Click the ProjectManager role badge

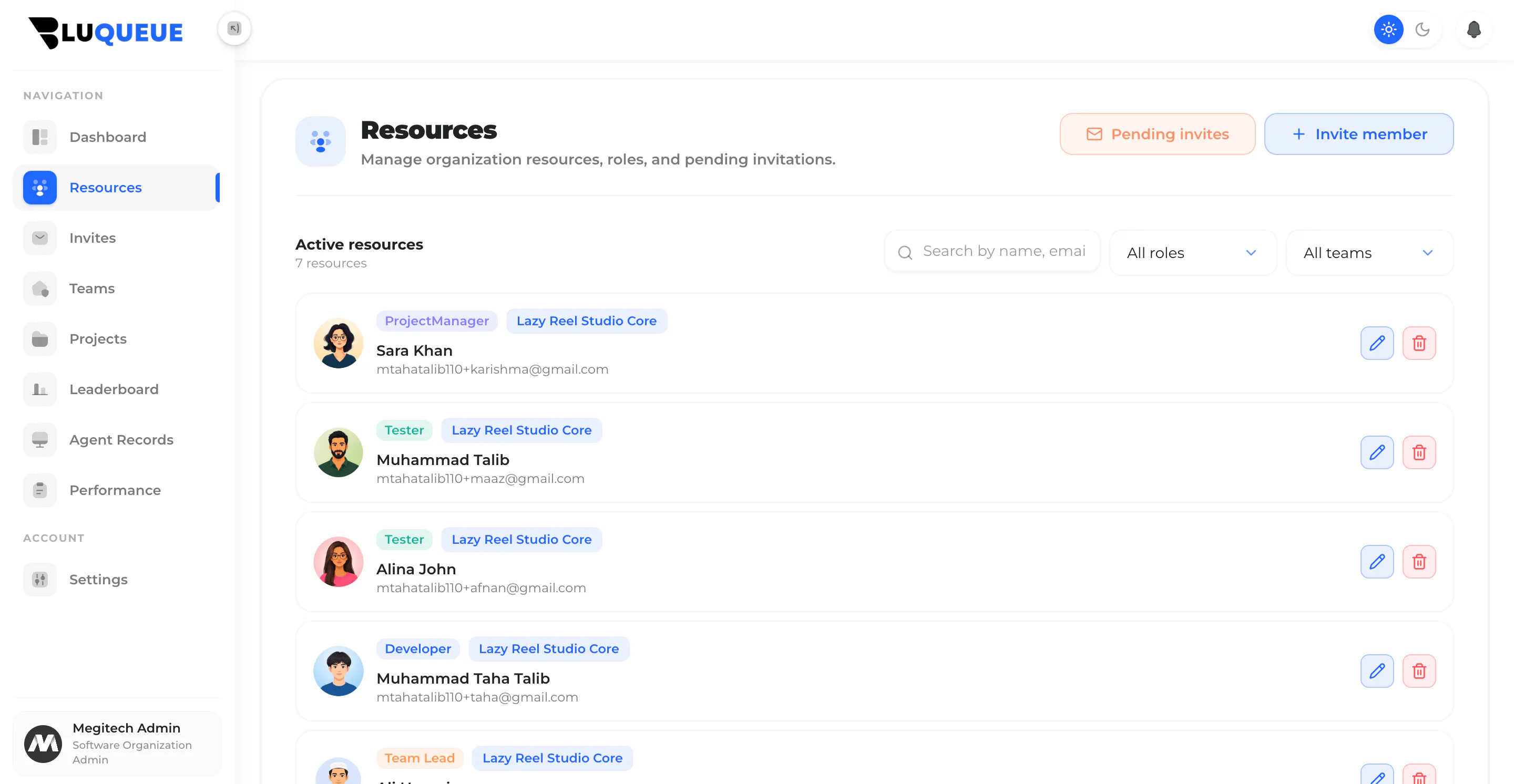coord(437,321)
